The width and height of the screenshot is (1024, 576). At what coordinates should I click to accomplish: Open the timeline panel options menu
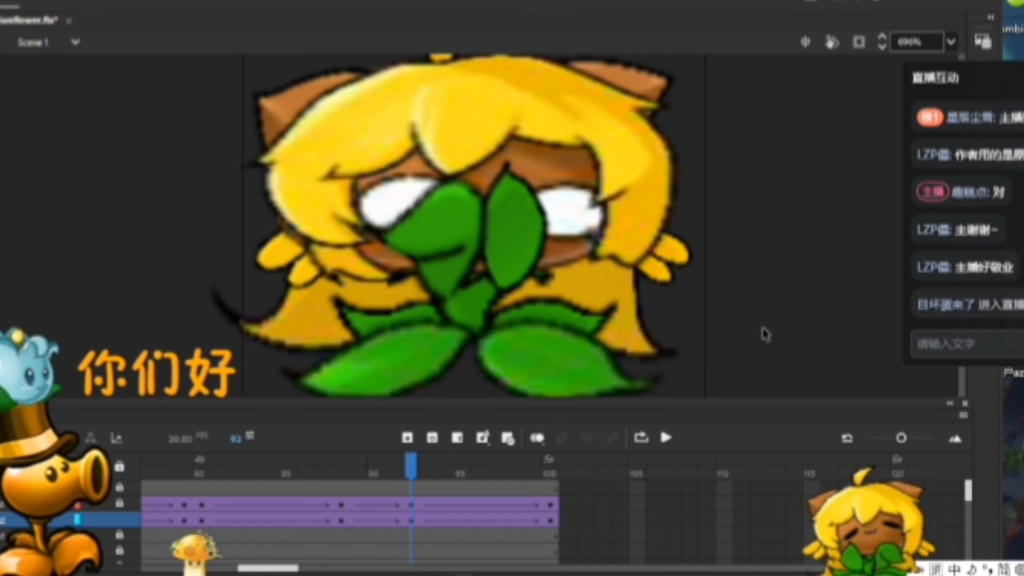(963, 415)
